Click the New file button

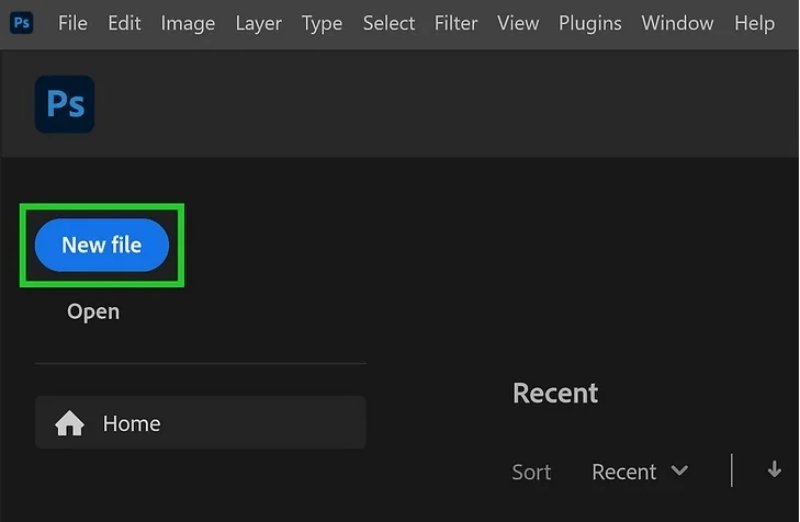pyautogui.click(x=102, y=245)
